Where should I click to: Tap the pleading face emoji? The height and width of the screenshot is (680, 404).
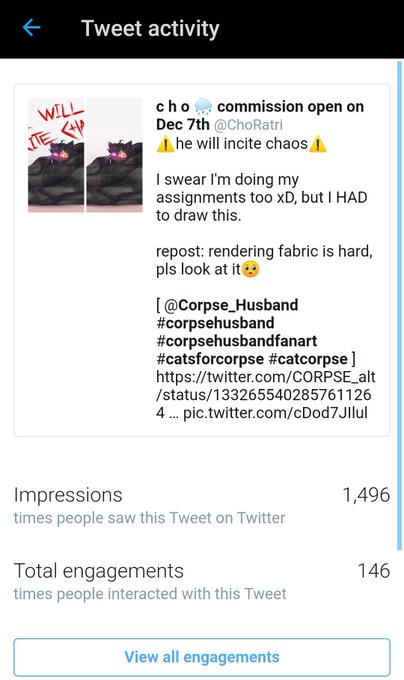[x=251, y=269]
